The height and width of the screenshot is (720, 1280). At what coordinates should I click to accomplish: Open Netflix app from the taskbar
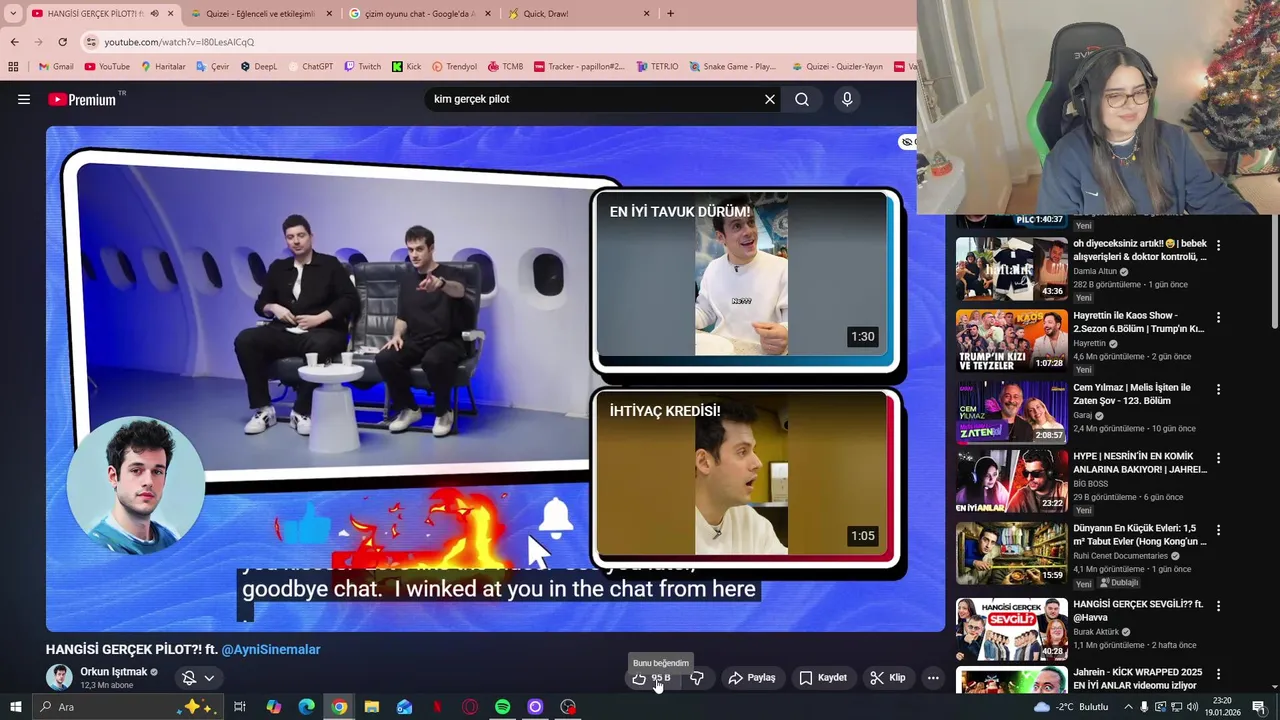(437, 707)
